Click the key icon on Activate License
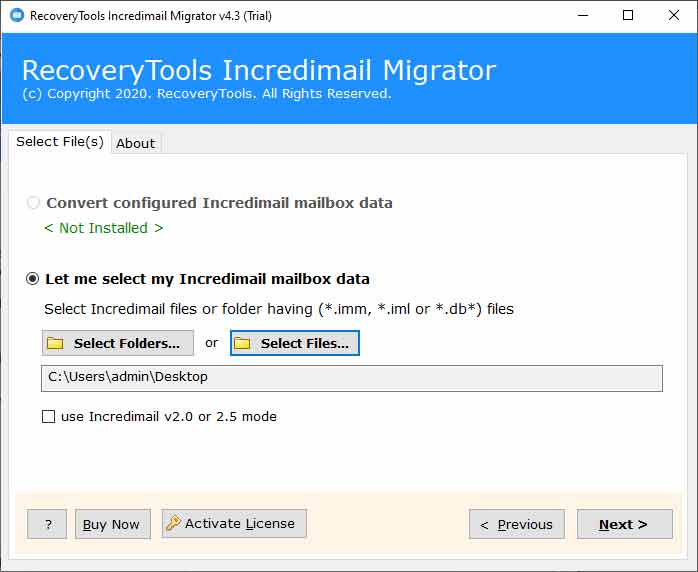 click(173, 523)
